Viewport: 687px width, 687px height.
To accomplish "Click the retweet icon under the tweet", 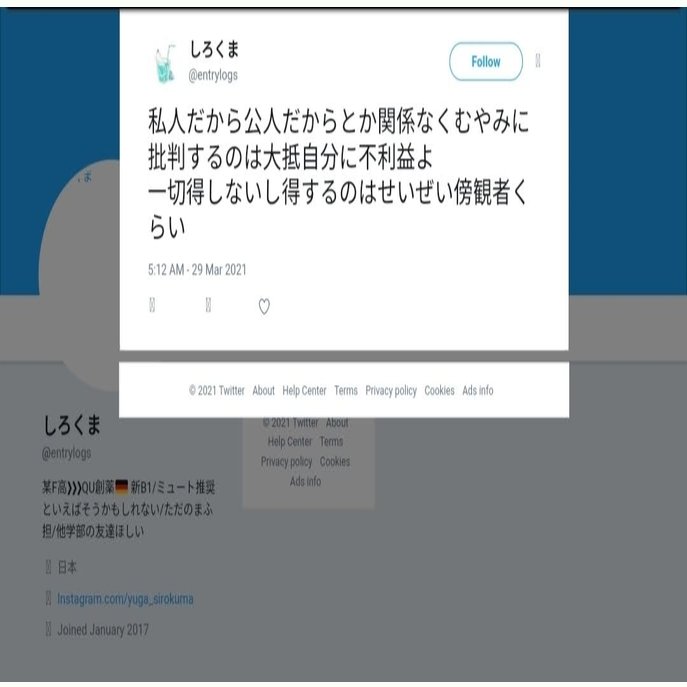I will click(x=209, y=305).
